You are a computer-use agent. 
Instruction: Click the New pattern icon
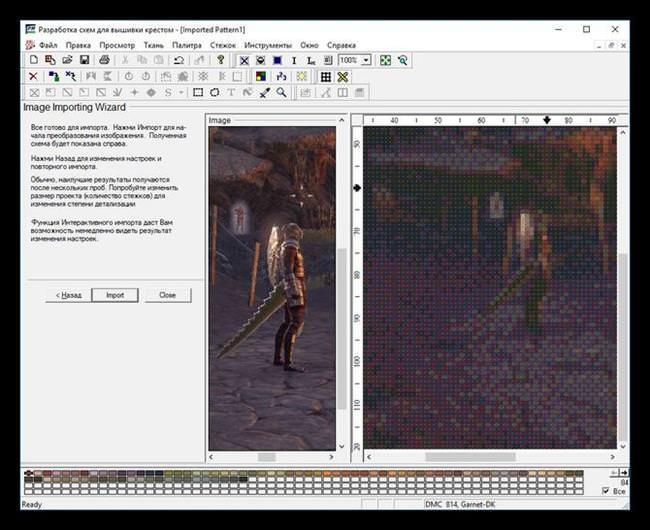click(34, 60)
